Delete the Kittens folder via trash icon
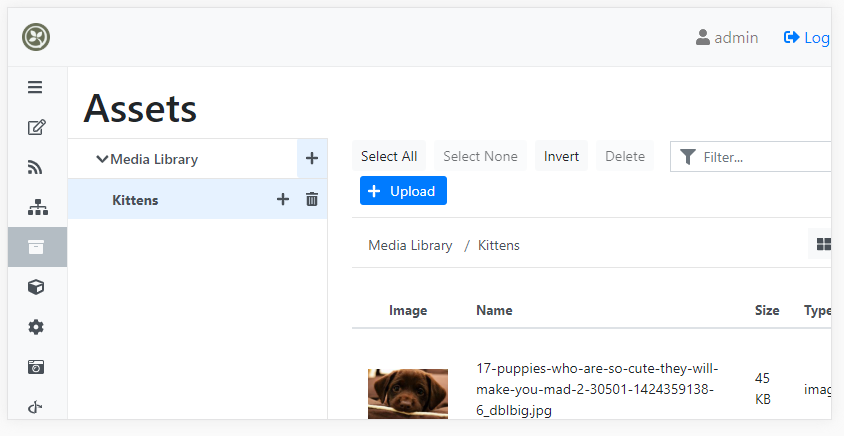The height and width of the screenshot is (436, 844). point(312,200)
